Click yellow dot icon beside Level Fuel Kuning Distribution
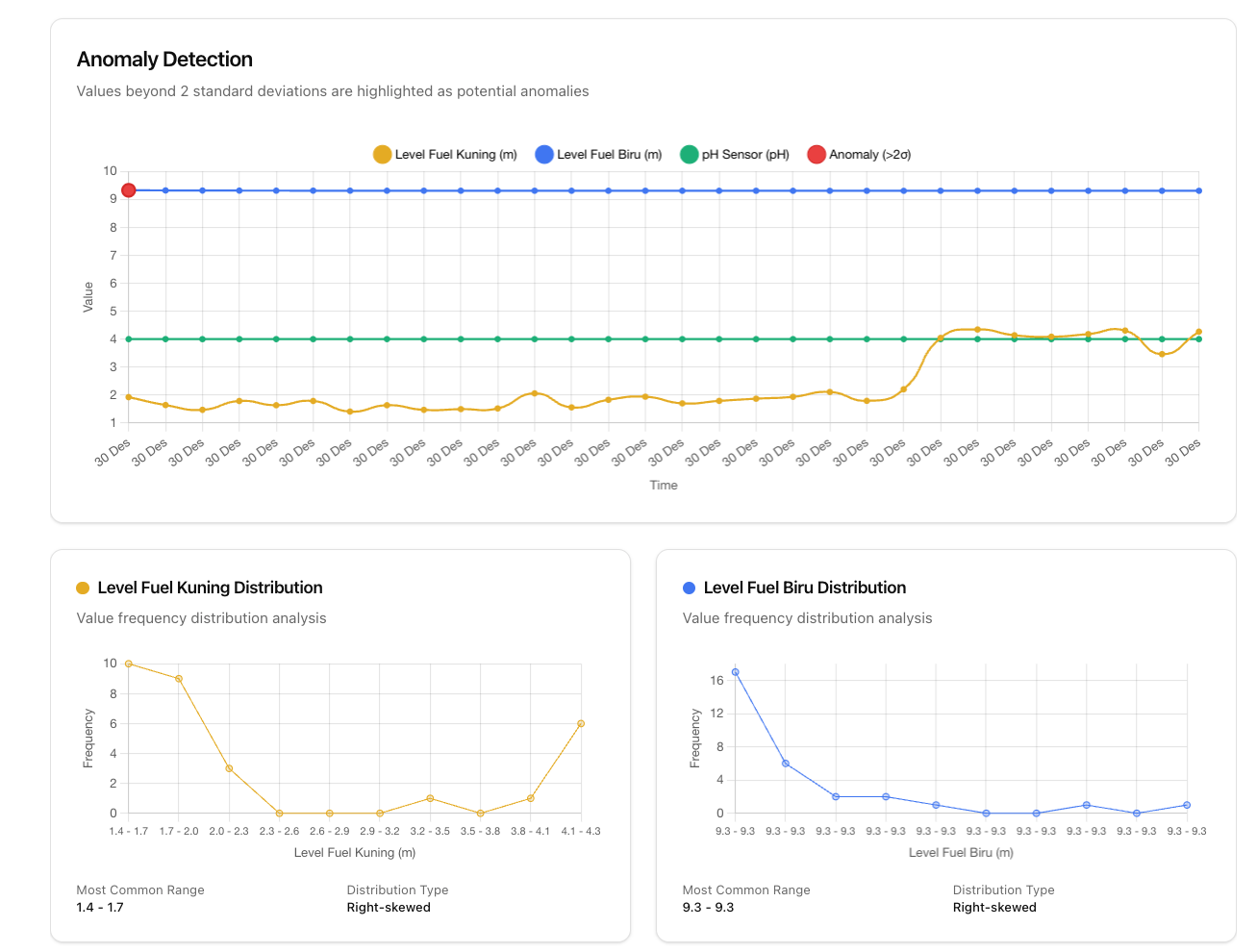This screenshot has width=1257, height=952. 83,589
